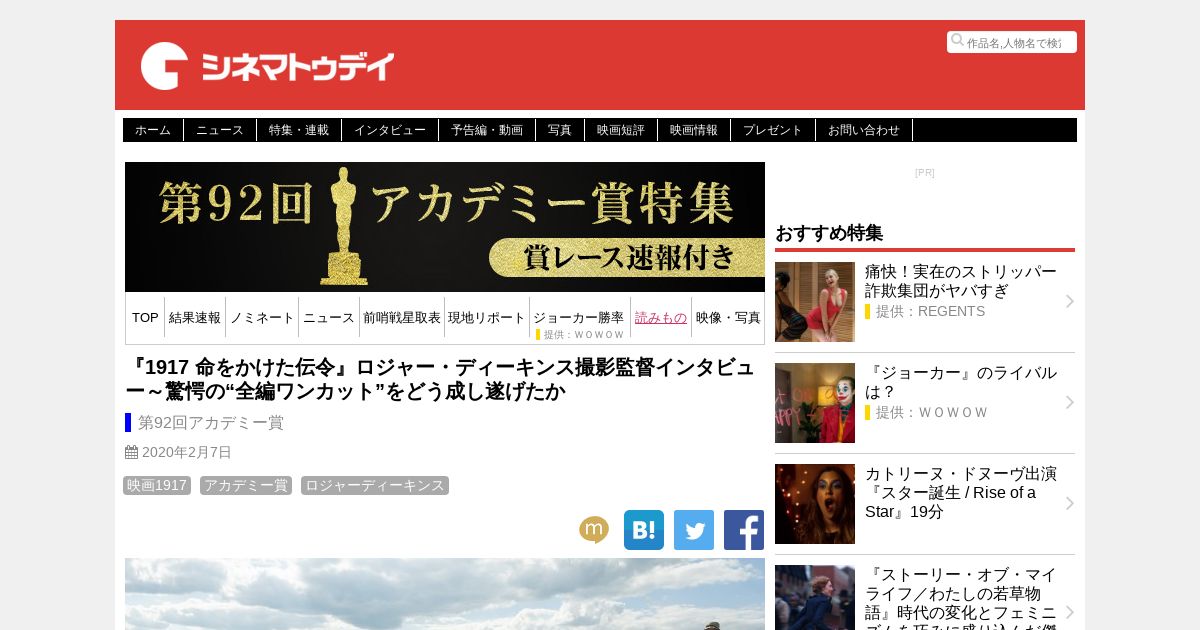The width and height of the screenshot is (1200, 630).
Task: Select the 映像・写真 tab
Action: click(x=728, y=317)
